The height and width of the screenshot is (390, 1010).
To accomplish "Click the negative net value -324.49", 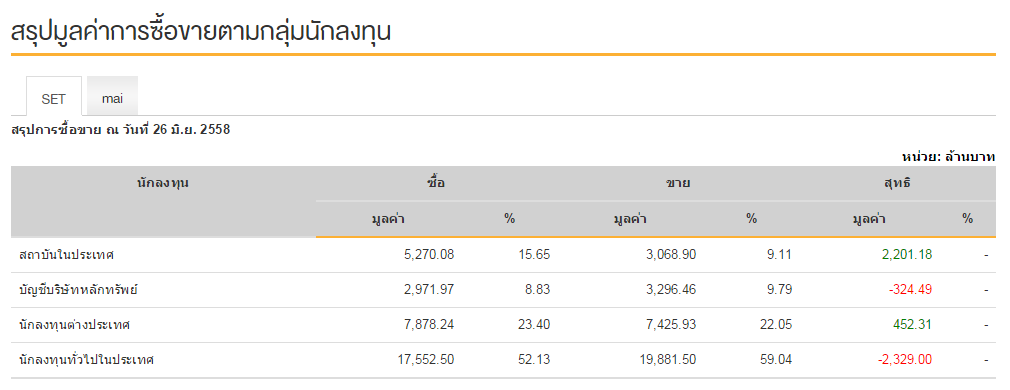I will 910,289.
